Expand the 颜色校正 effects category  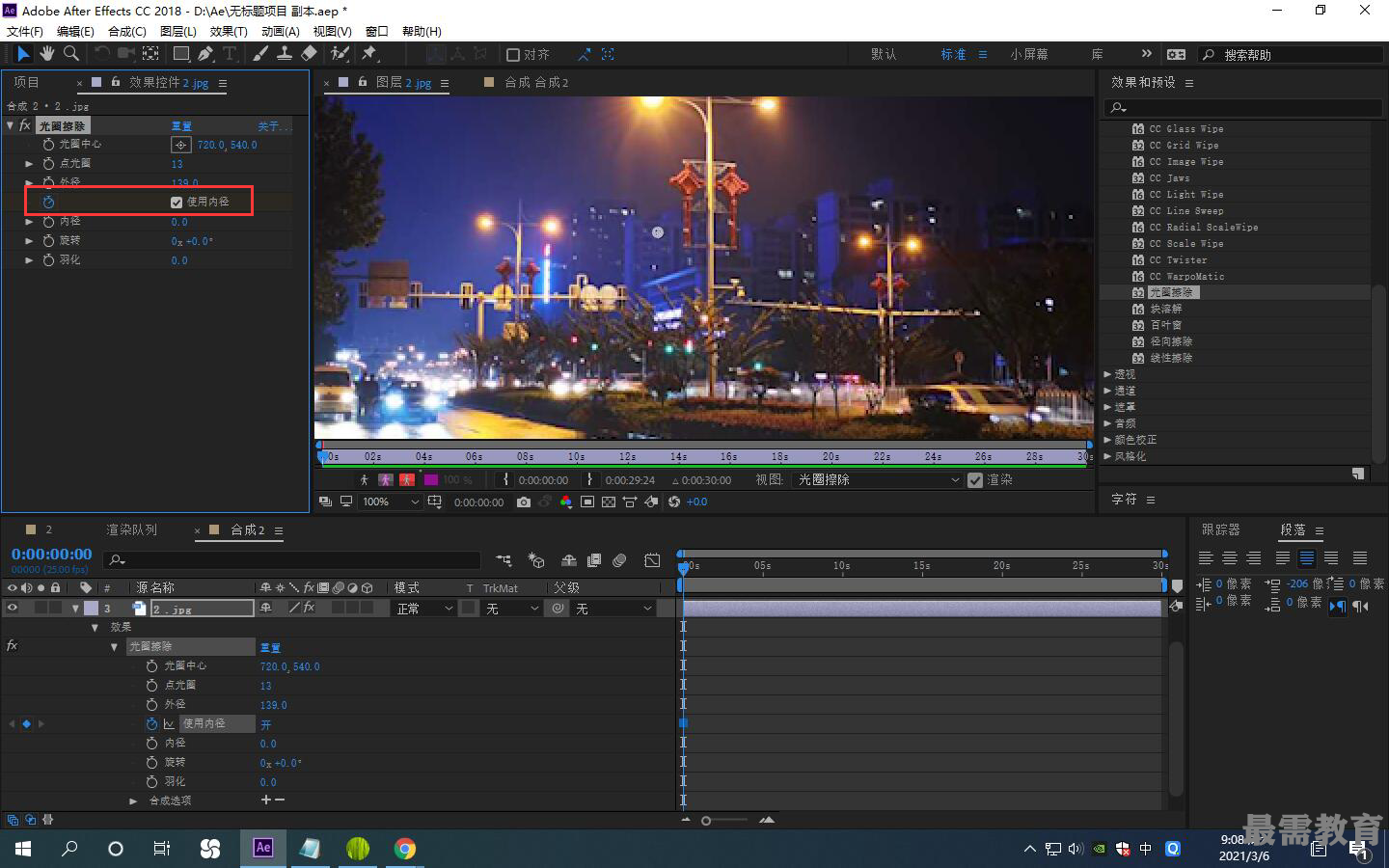(x=1107, y=440)
